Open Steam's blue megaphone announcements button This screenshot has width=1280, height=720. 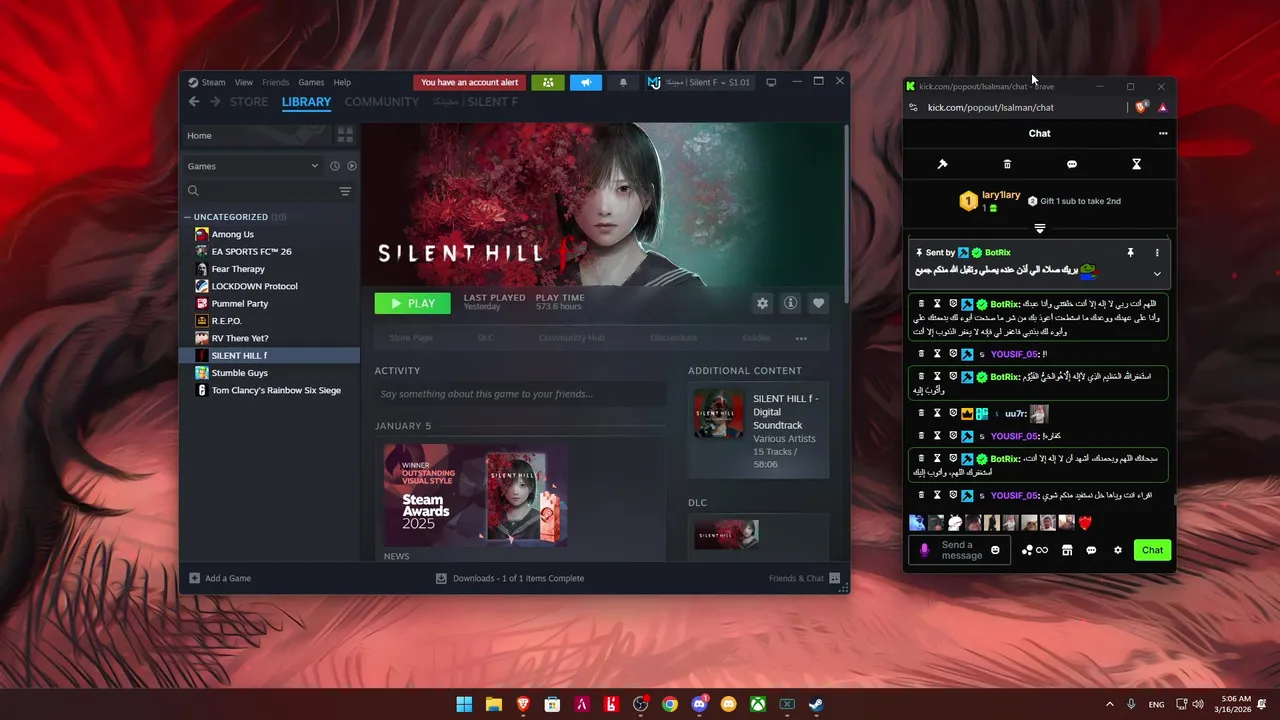586,82
